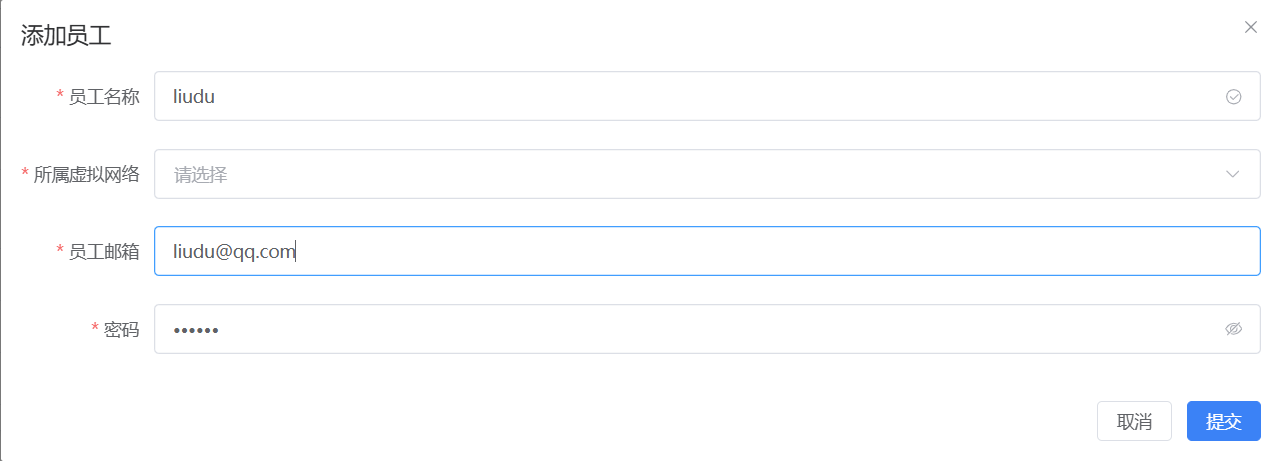Click the 员工邮箱 field label
The width and height of the screenshot is (1279, 461).
click(x=104, y=252)
